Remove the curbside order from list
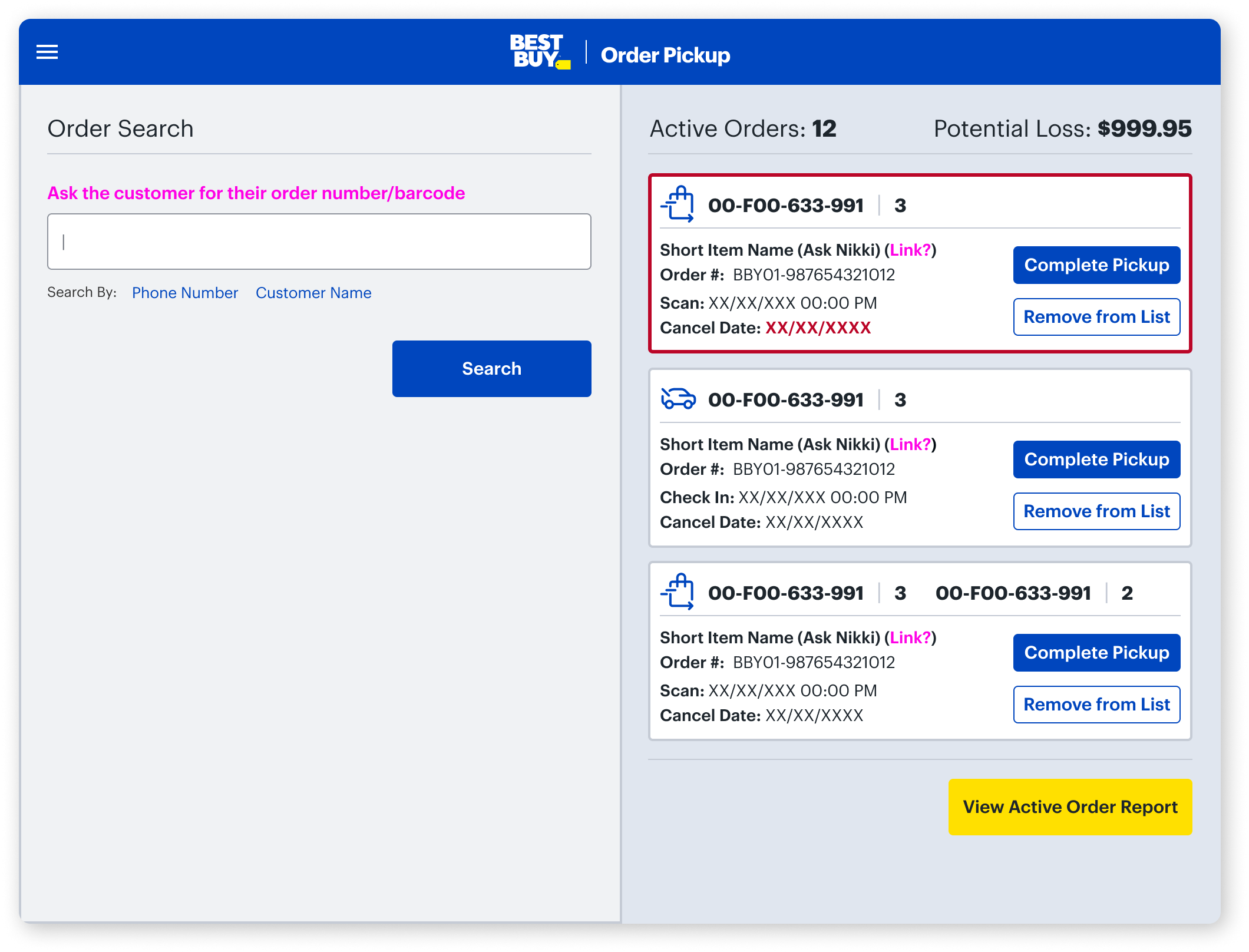This screenshot has height=952, width=1249. coord(1096,511)
